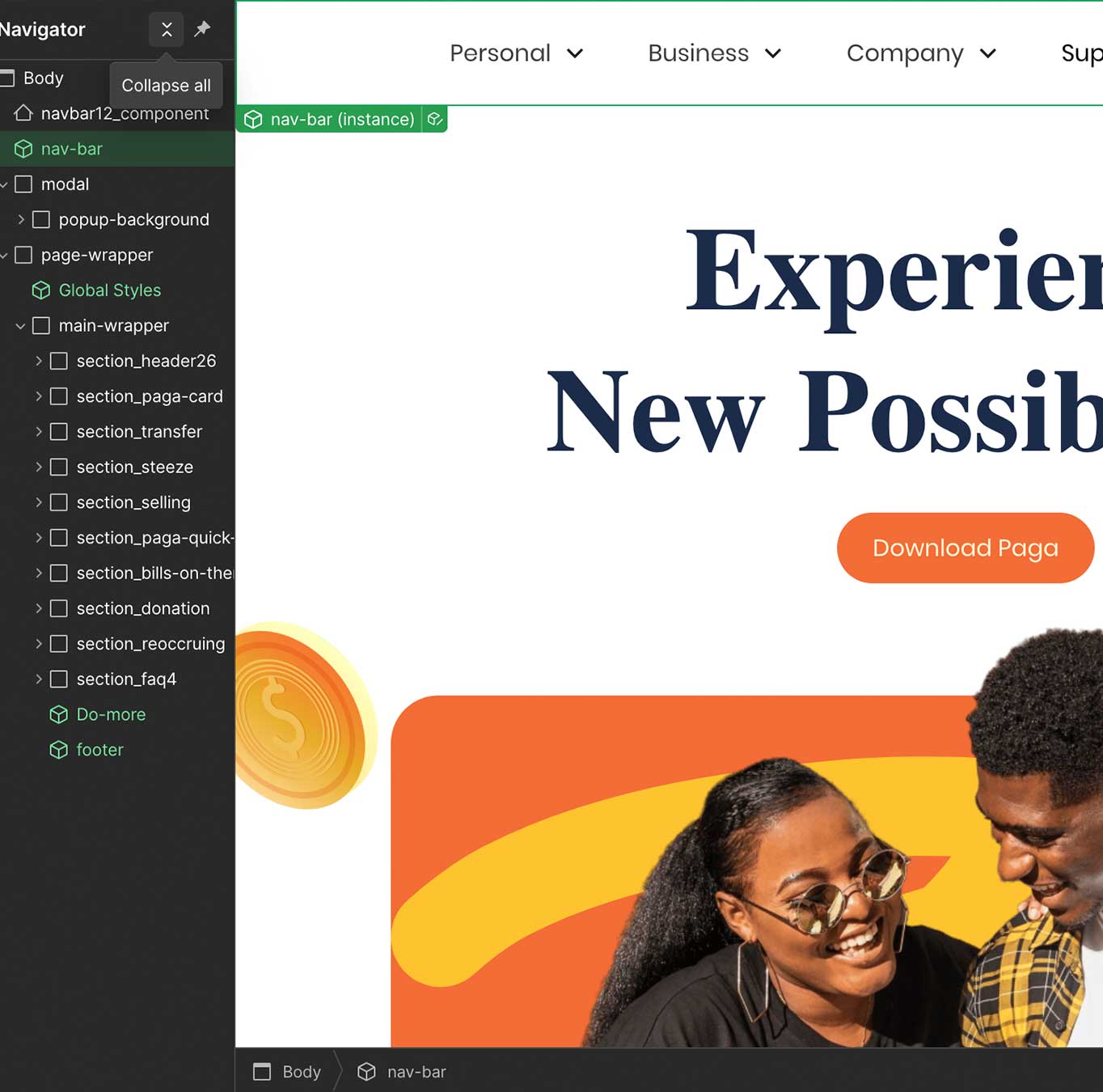The width and height of the screenshot is (1103, 1092).
Task: Click the Collapse all navigator button
Action: pyautogui.click(x=167, y=30)
